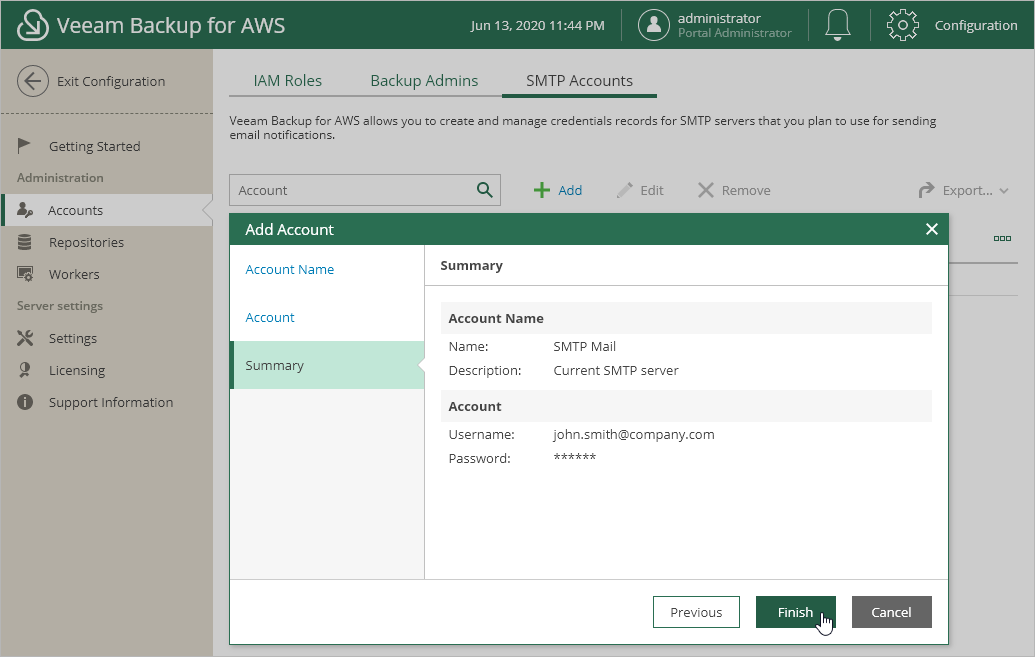Viewport: 1035px width, 657px height.
Task: Click the Settings wrench icon
Action: [25, 338]
